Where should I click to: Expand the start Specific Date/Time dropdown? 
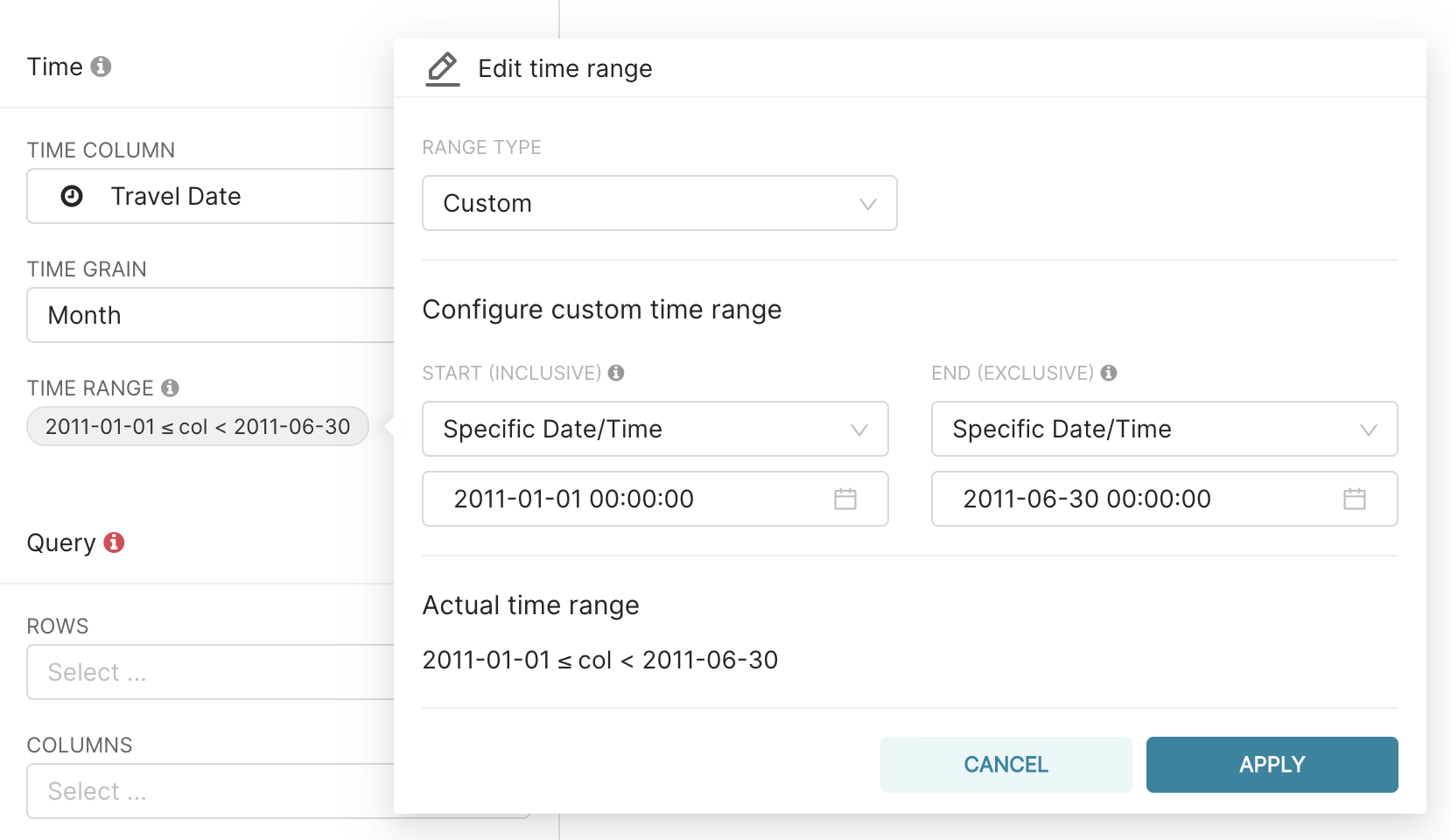pyautogui.click(x=655, y=429)
